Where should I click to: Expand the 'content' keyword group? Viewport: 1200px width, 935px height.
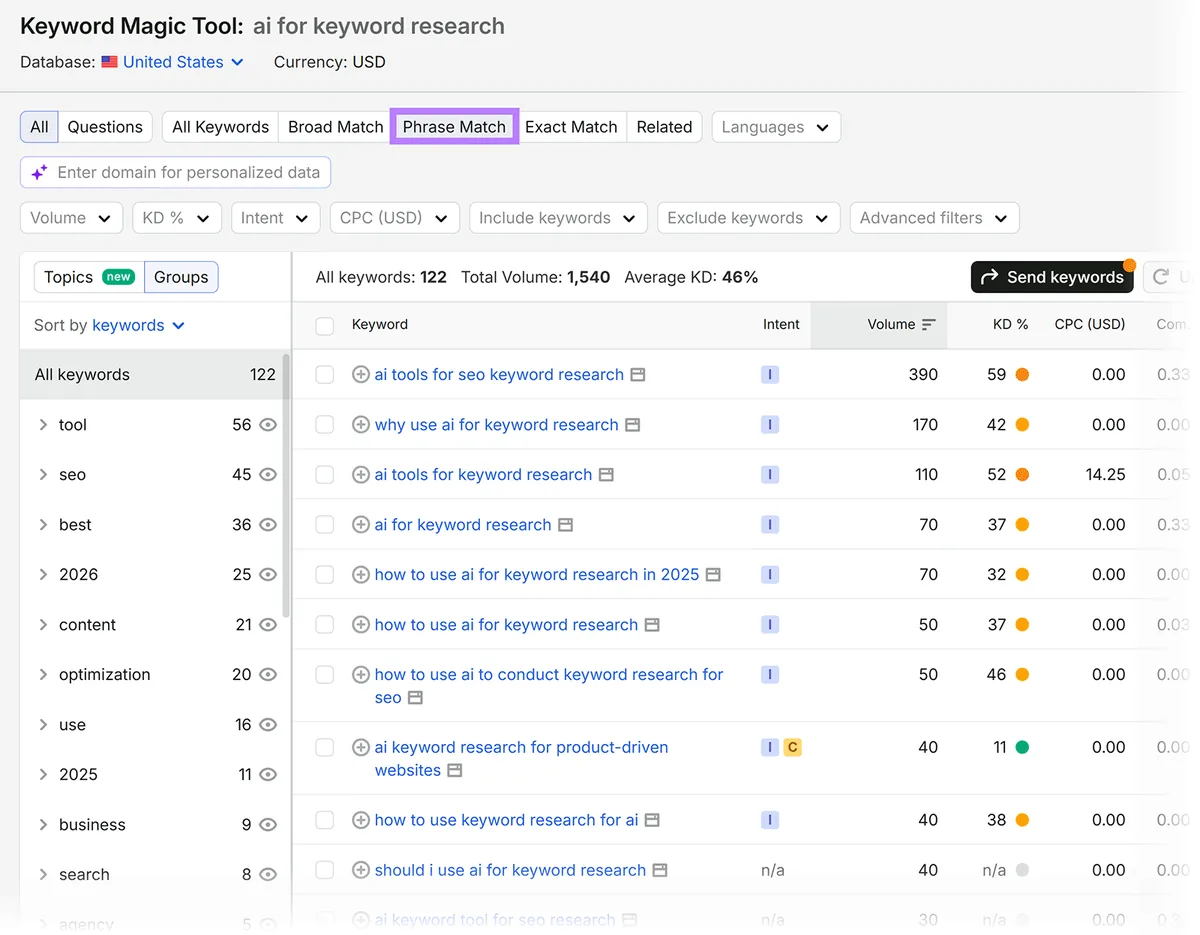43,625
